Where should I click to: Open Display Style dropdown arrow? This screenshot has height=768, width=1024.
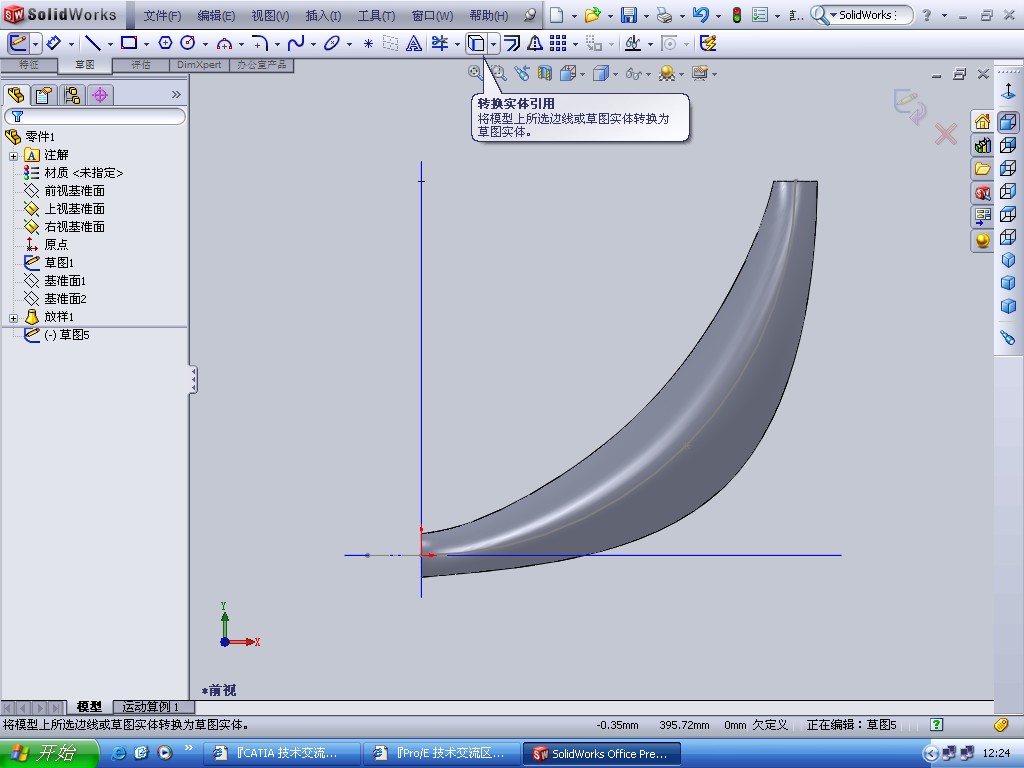[615, 74]
